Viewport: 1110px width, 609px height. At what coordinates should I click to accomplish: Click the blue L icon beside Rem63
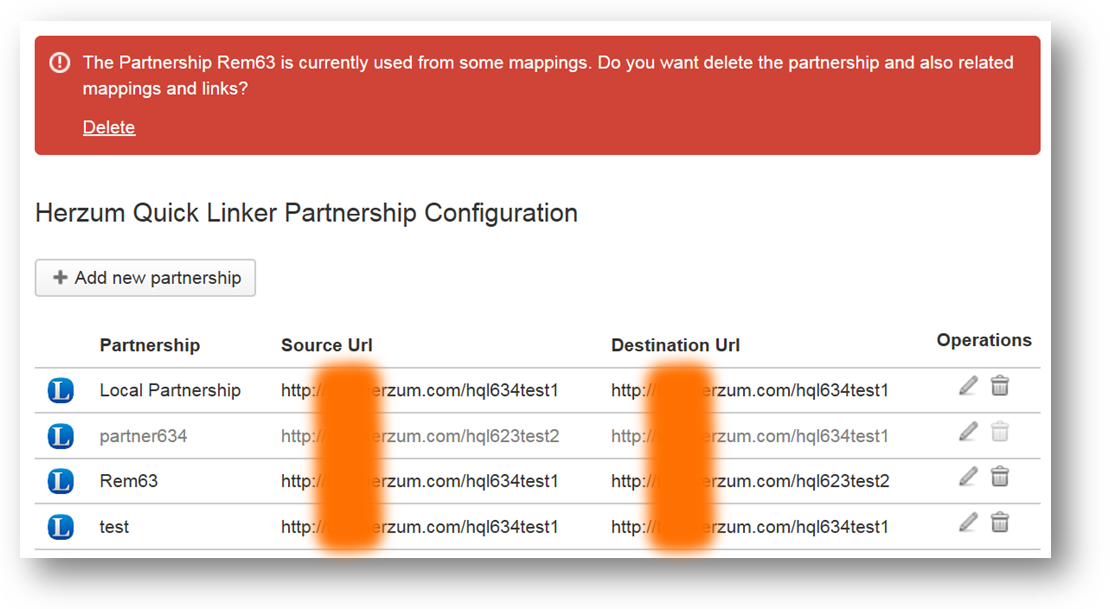(61, 482)
